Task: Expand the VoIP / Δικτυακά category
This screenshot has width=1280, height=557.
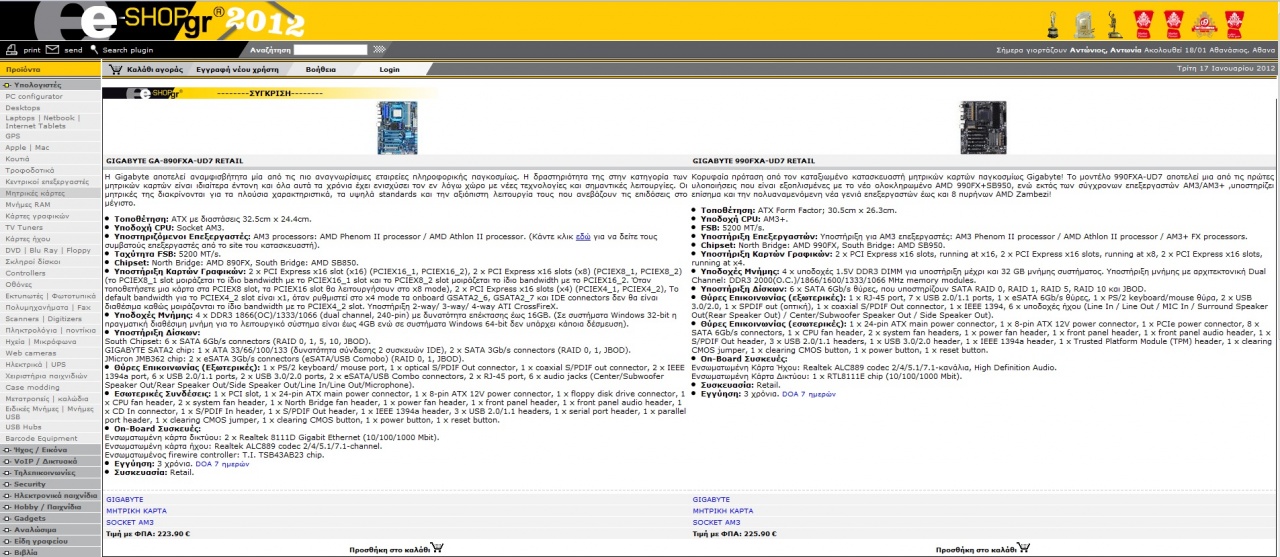Action: (x=50, y=461)
